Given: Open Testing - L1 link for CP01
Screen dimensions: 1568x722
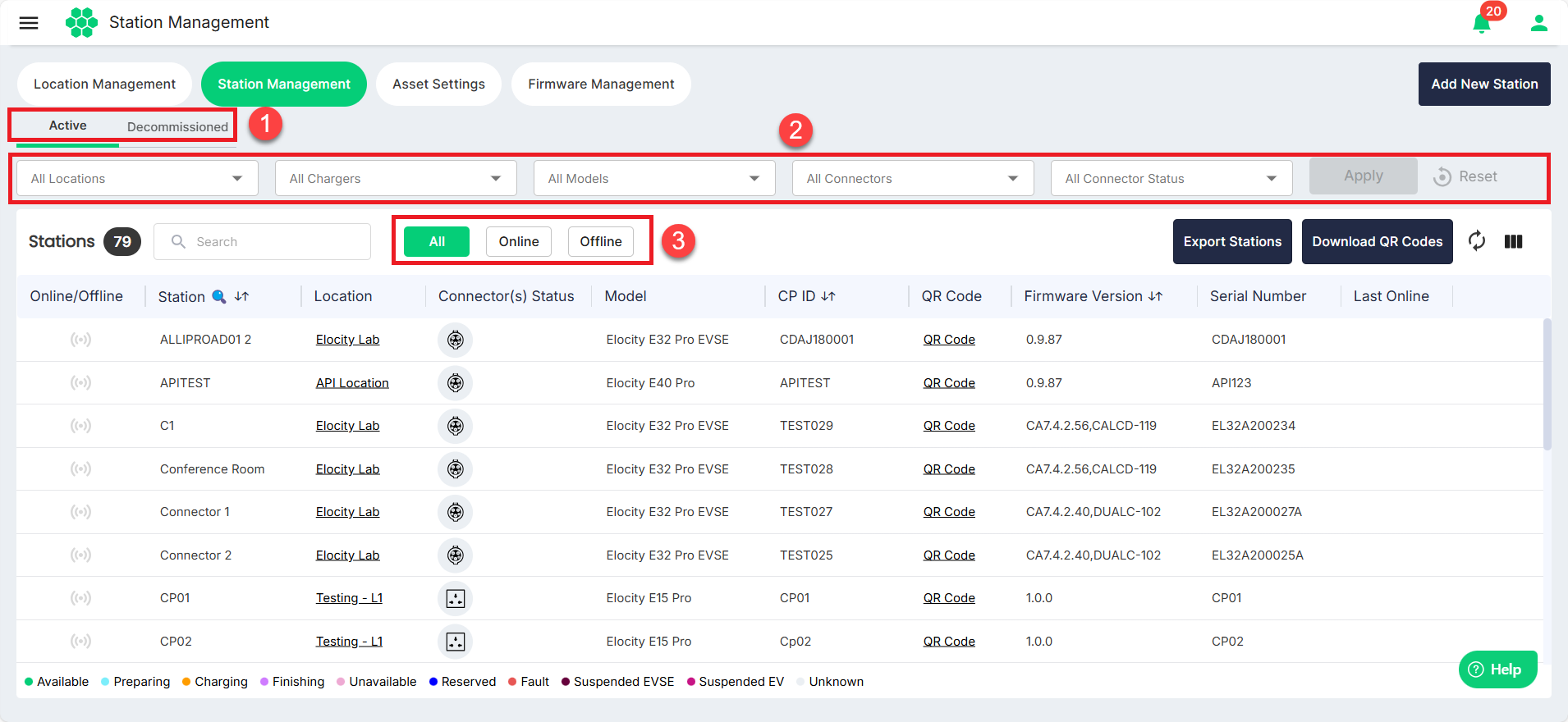Looking at the screenshot, I should point(349,598).
